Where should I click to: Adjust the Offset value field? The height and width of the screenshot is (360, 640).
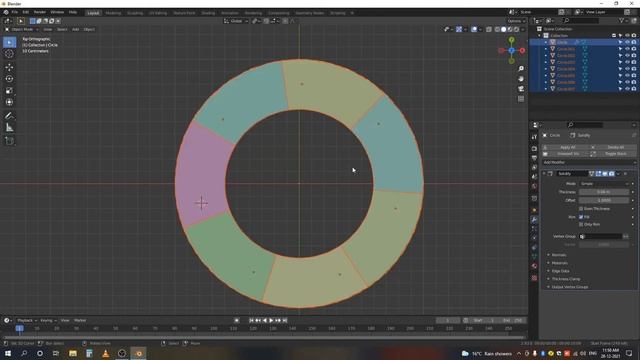click(x=604, y=200)
